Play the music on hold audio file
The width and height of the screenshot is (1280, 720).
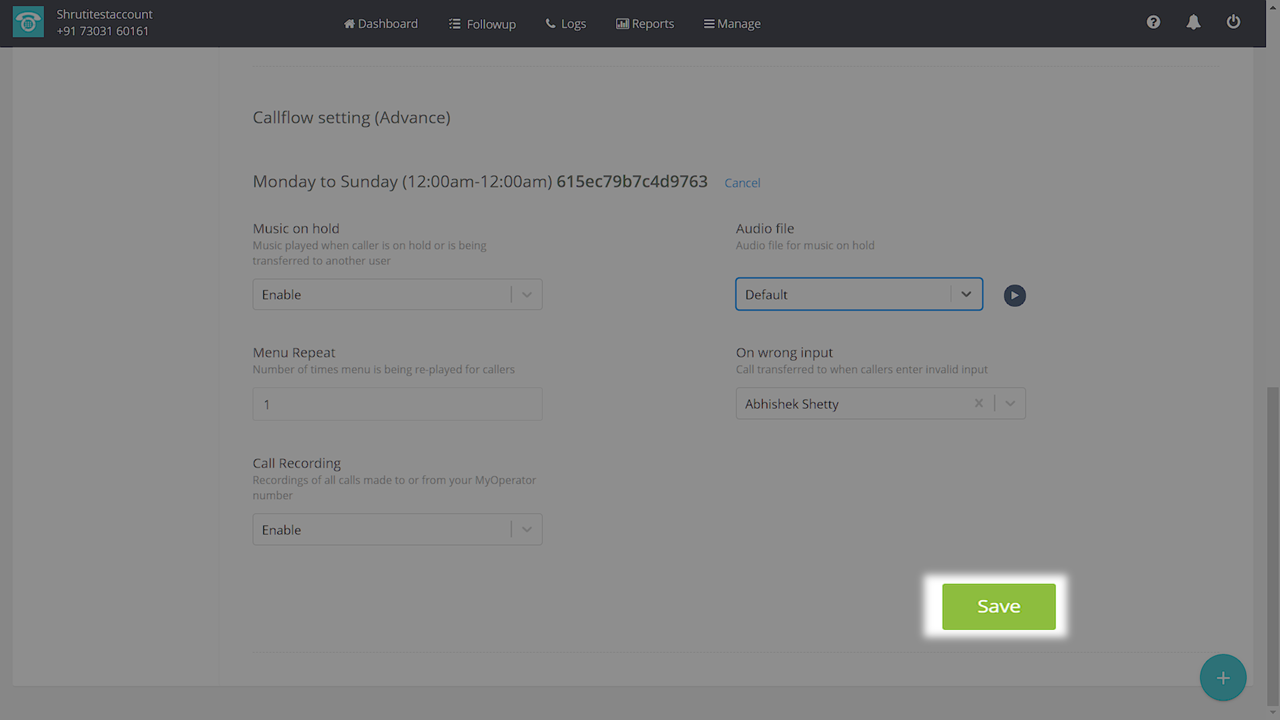pyautogui.click(x=1014, y=295)
